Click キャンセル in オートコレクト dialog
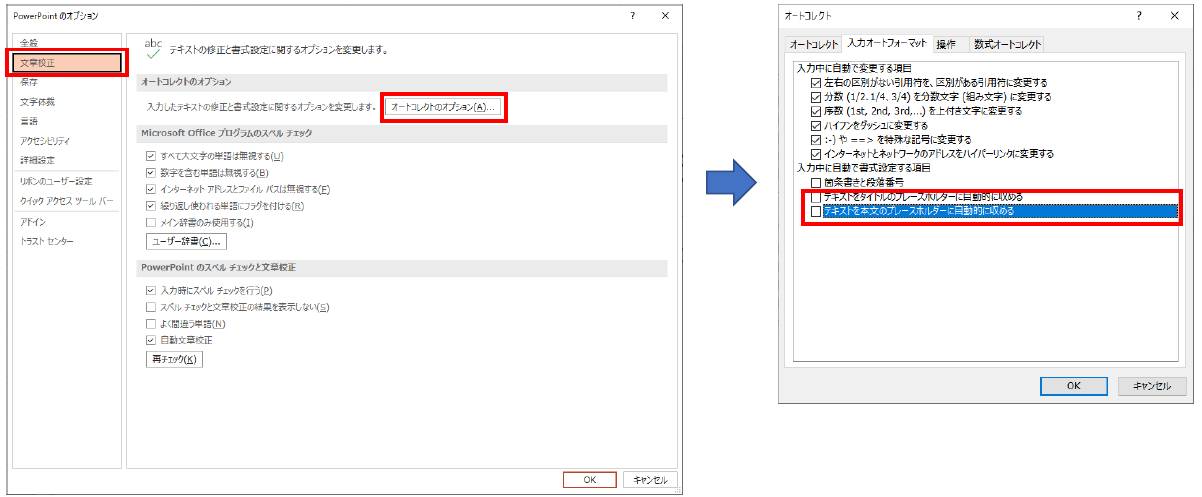Viewport: 1202px width, 497px height. [x=1150, y=386]
